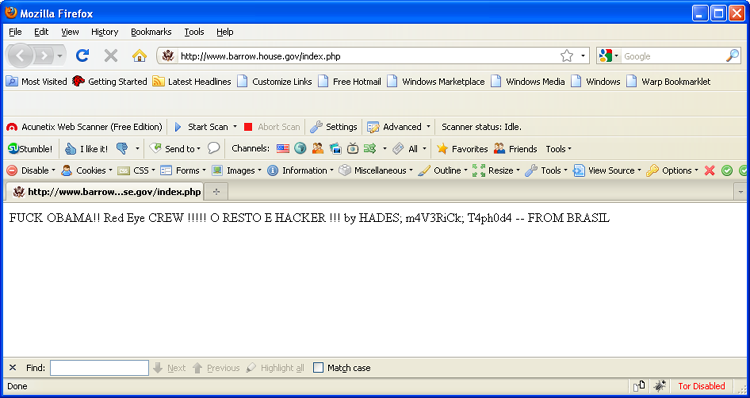This screenshot has width=750, height=398.
Task: Open the Information dropdown
Action: [300, 170]
